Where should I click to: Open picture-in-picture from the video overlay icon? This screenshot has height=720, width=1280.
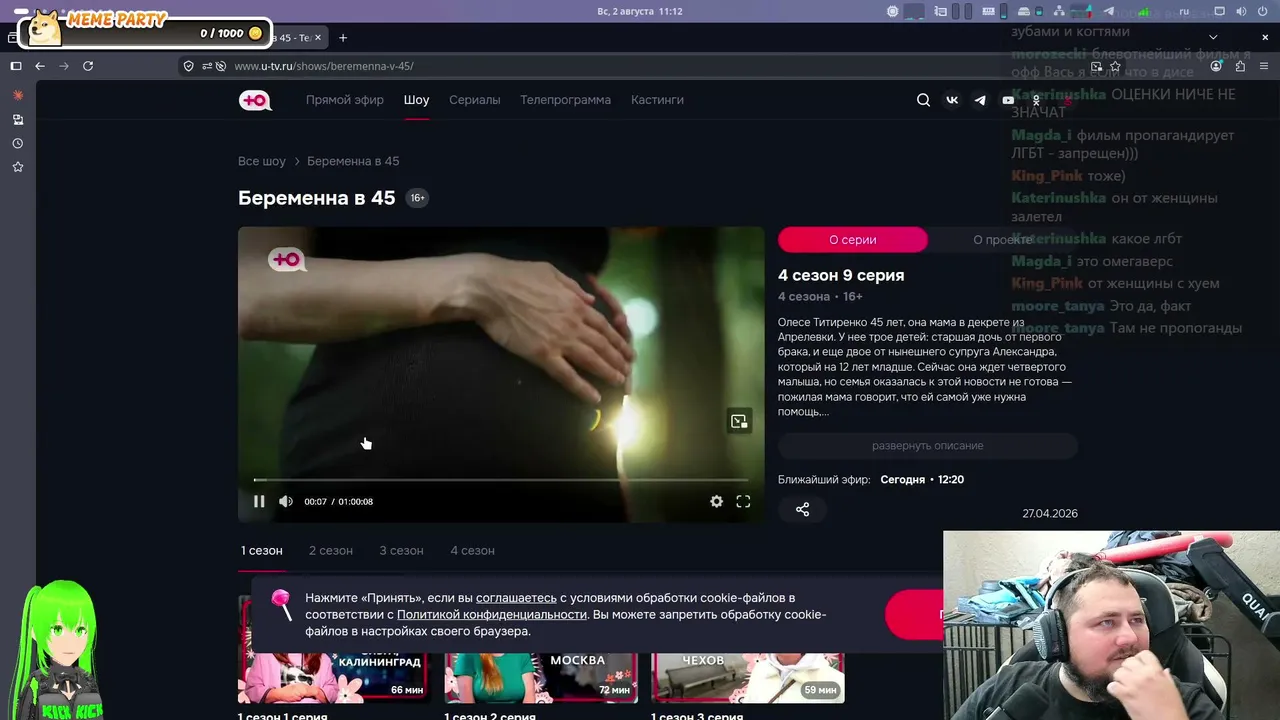click(739, 421)
